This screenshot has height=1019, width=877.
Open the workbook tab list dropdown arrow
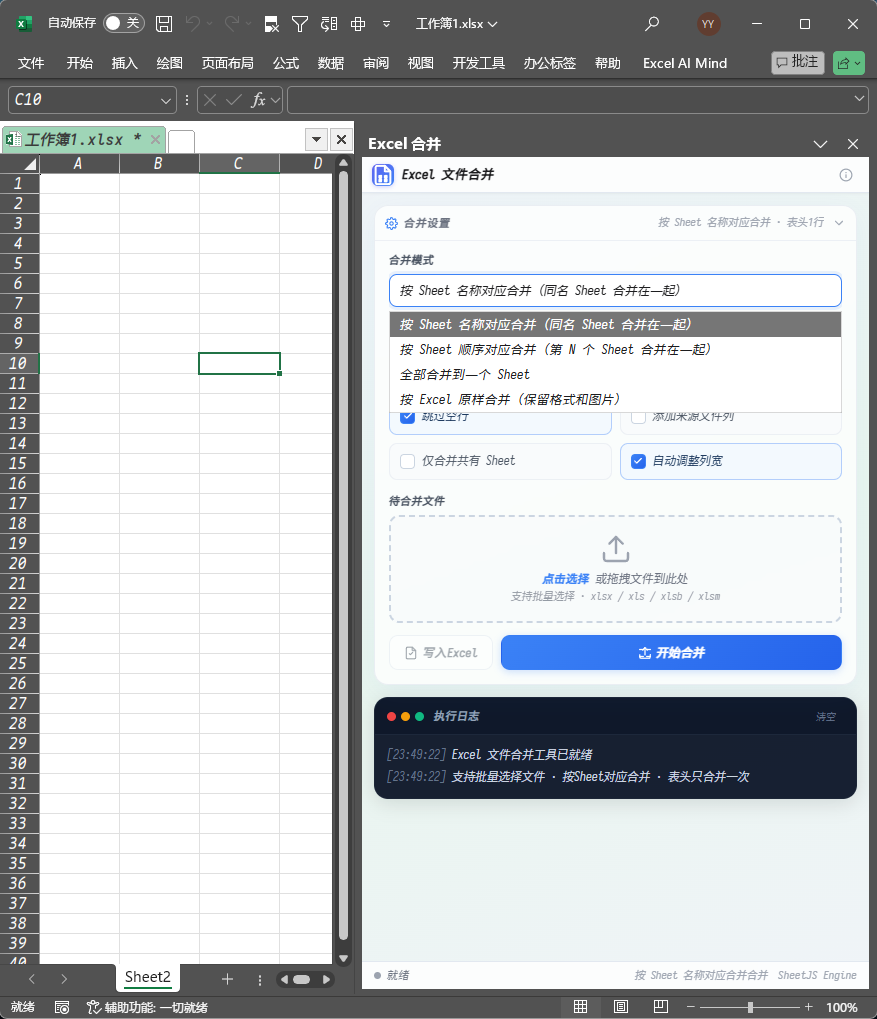(317, 139)
